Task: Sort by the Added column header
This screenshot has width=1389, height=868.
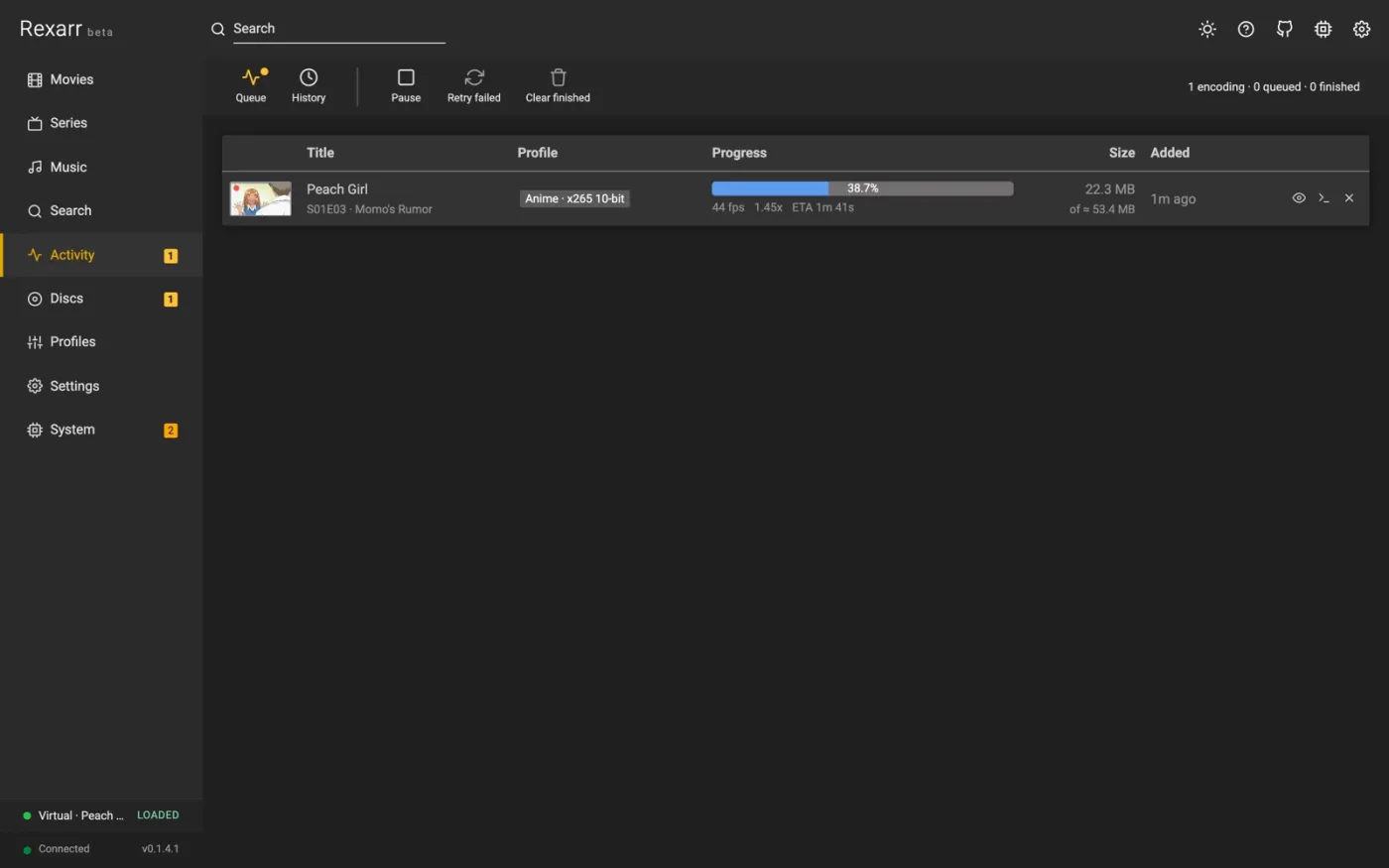Action: 1170,153
